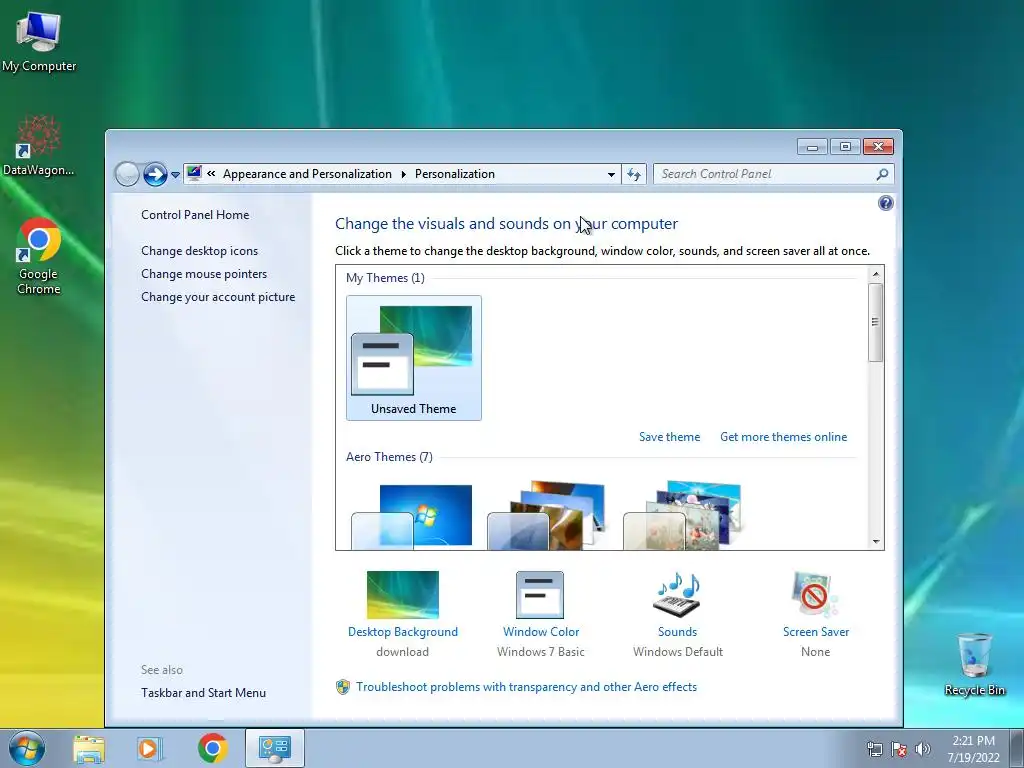The image size is (1024, 768).
Task: Click Troubleshoot problems with transparency link
Action: [526, 687]
